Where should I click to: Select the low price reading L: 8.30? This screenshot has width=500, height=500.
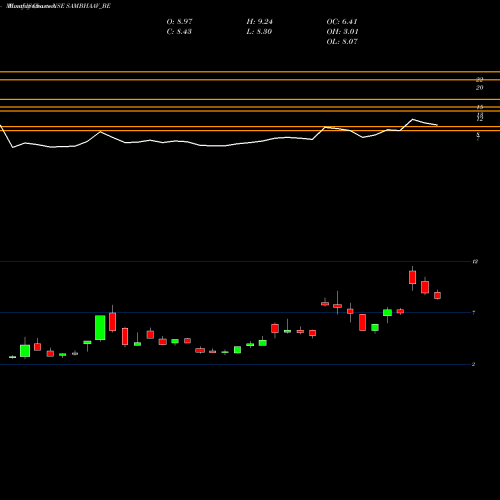[x=259, y=32]
